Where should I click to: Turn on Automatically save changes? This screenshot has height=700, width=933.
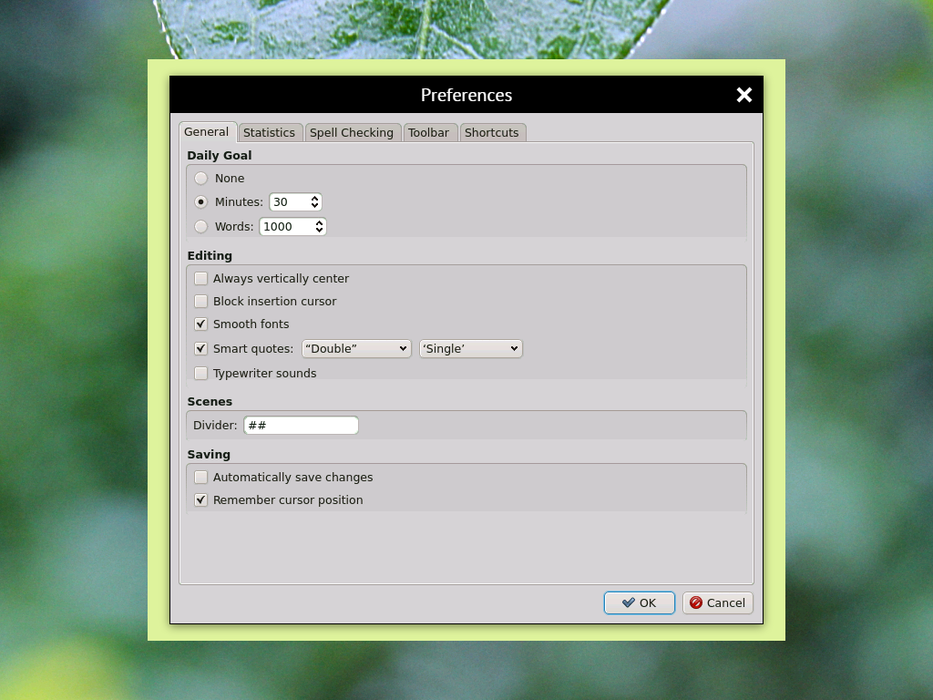[201, 478]
